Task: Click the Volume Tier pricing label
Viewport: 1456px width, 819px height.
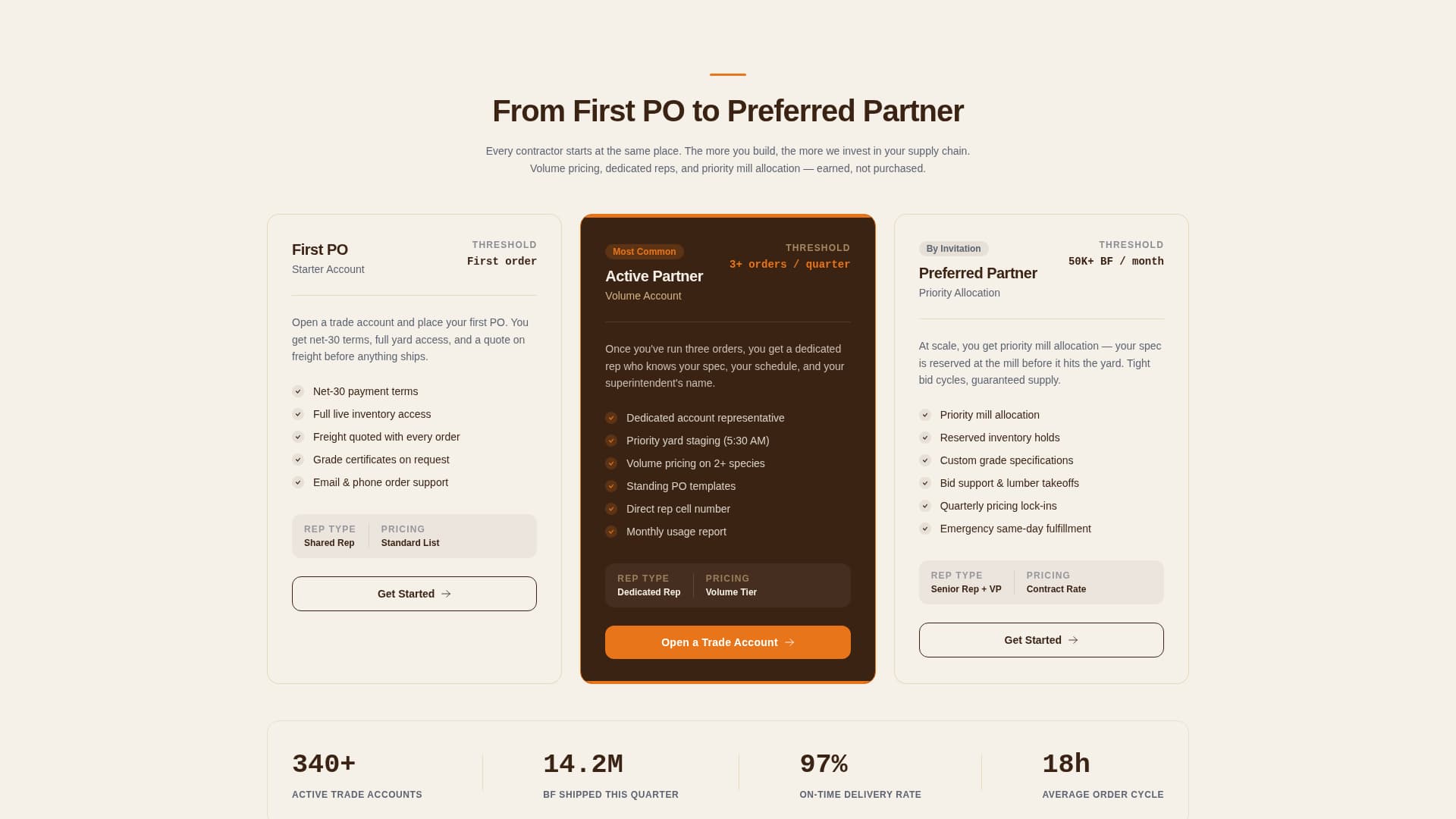Action: pos(730,591)
